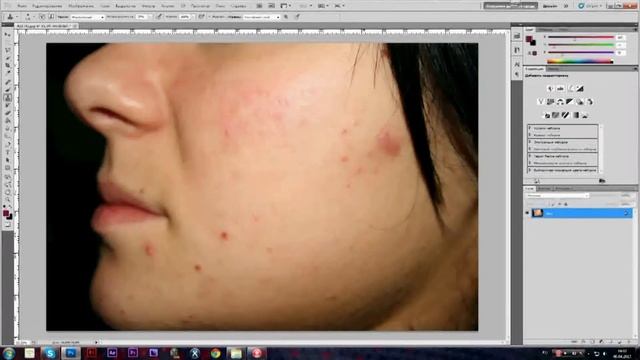Screen dimensions: 640x360
Task: Select the Lasso tool
Action: (7, 50)
